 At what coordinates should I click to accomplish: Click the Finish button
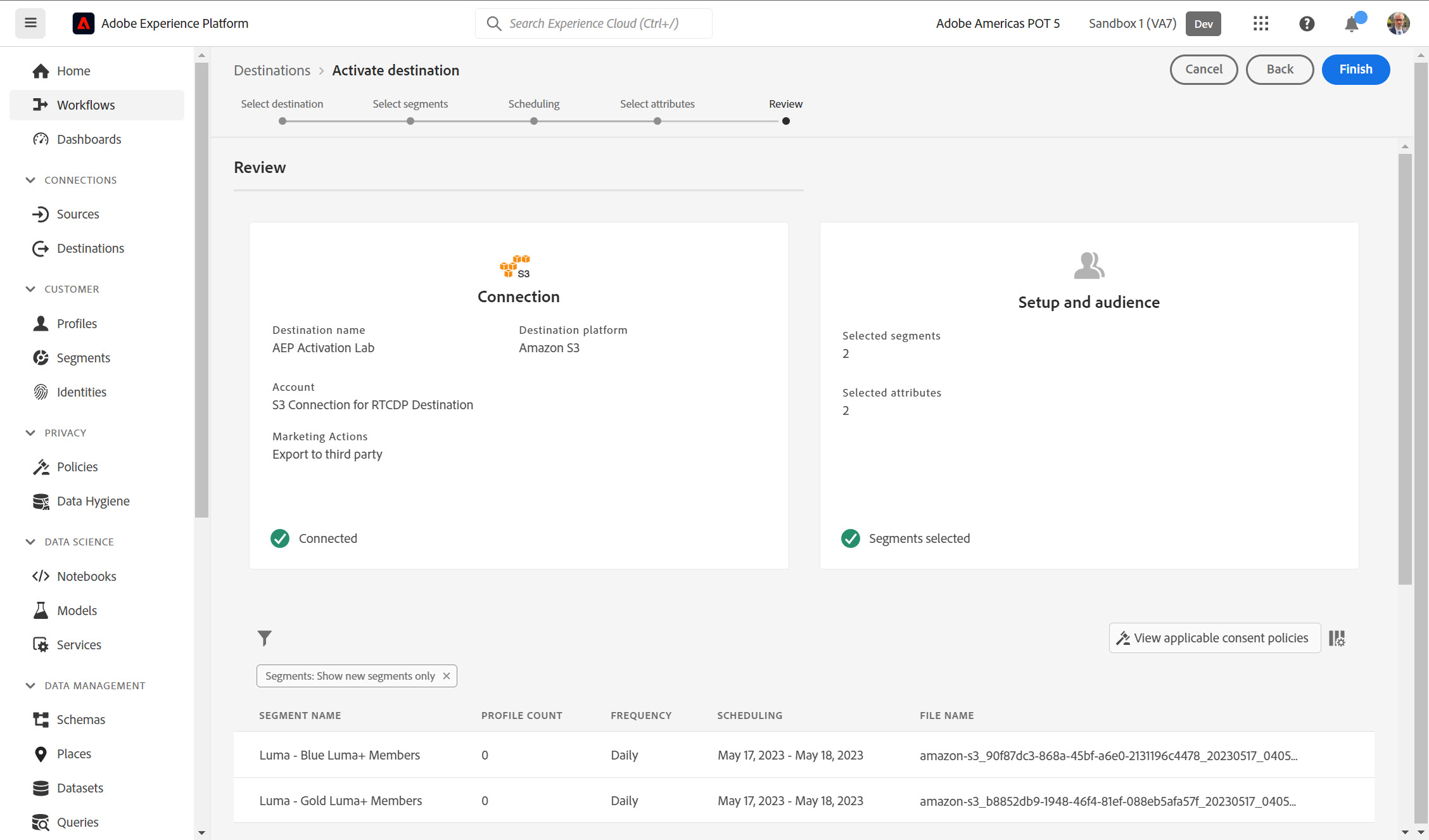1356,70
